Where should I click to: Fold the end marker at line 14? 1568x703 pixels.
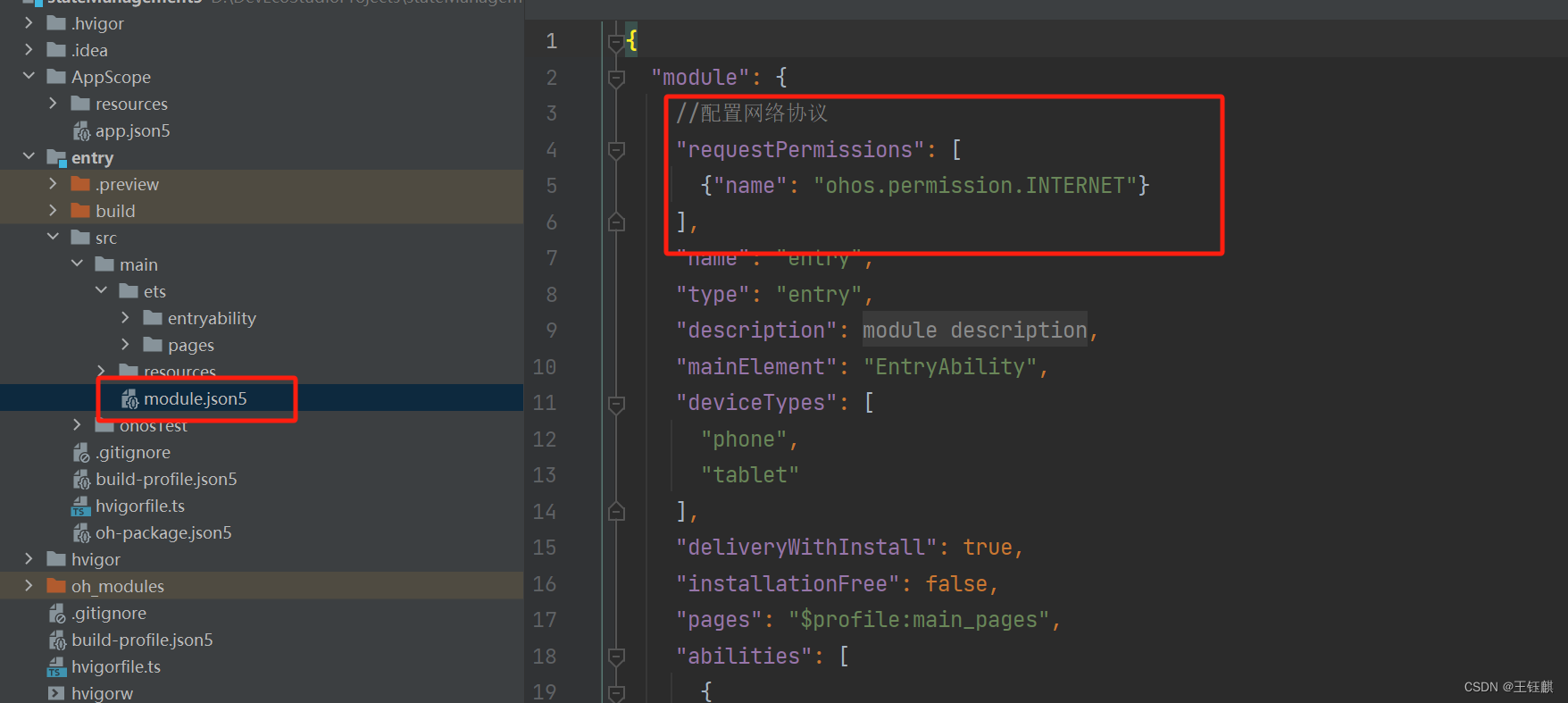pos(616,511)
